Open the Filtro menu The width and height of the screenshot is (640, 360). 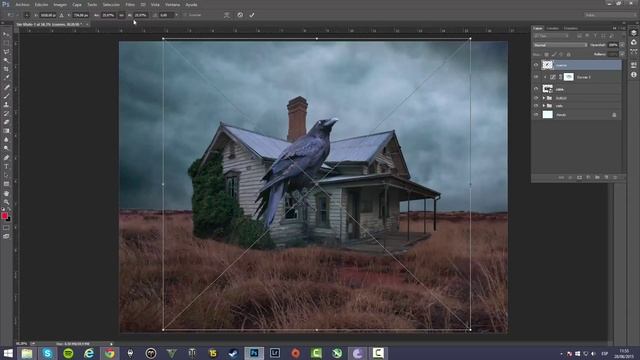coord(130,4)
